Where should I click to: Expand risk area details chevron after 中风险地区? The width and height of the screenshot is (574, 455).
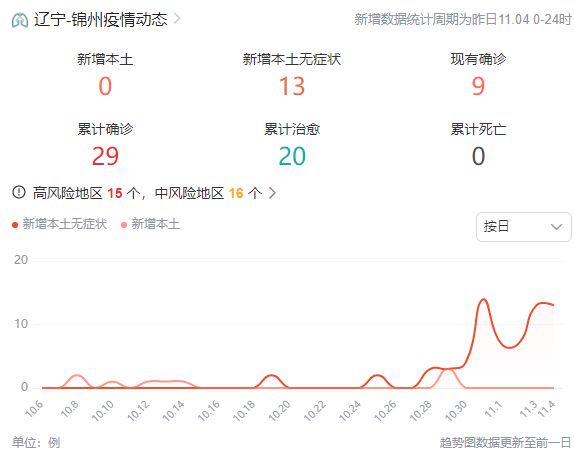click(x=272, y=193)
